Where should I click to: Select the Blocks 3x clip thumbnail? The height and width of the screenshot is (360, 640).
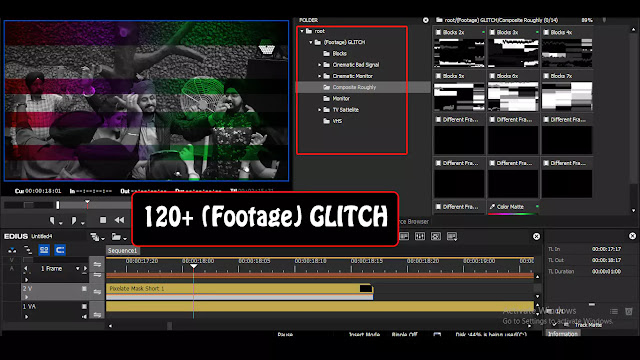point(513,53)
